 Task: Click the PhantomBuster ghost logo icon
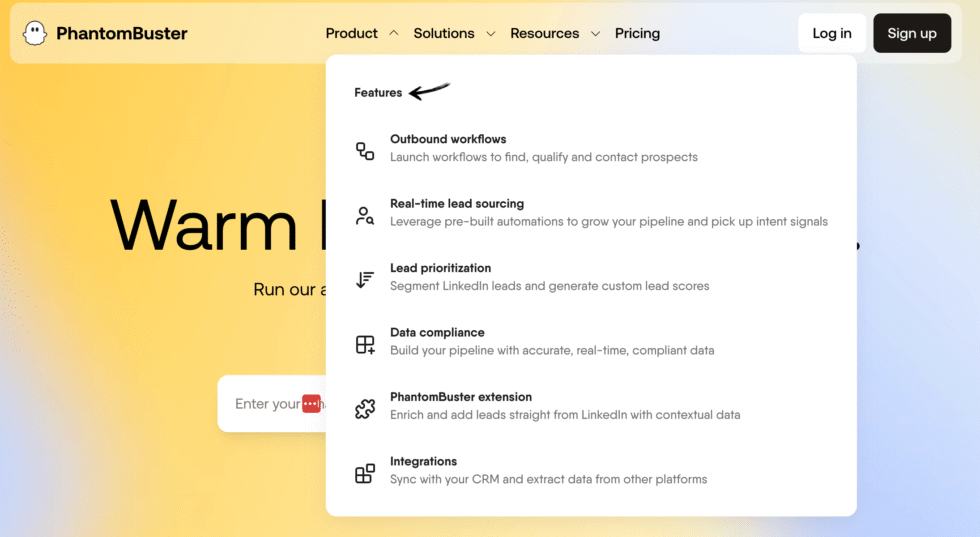click(x=35, y=33)
